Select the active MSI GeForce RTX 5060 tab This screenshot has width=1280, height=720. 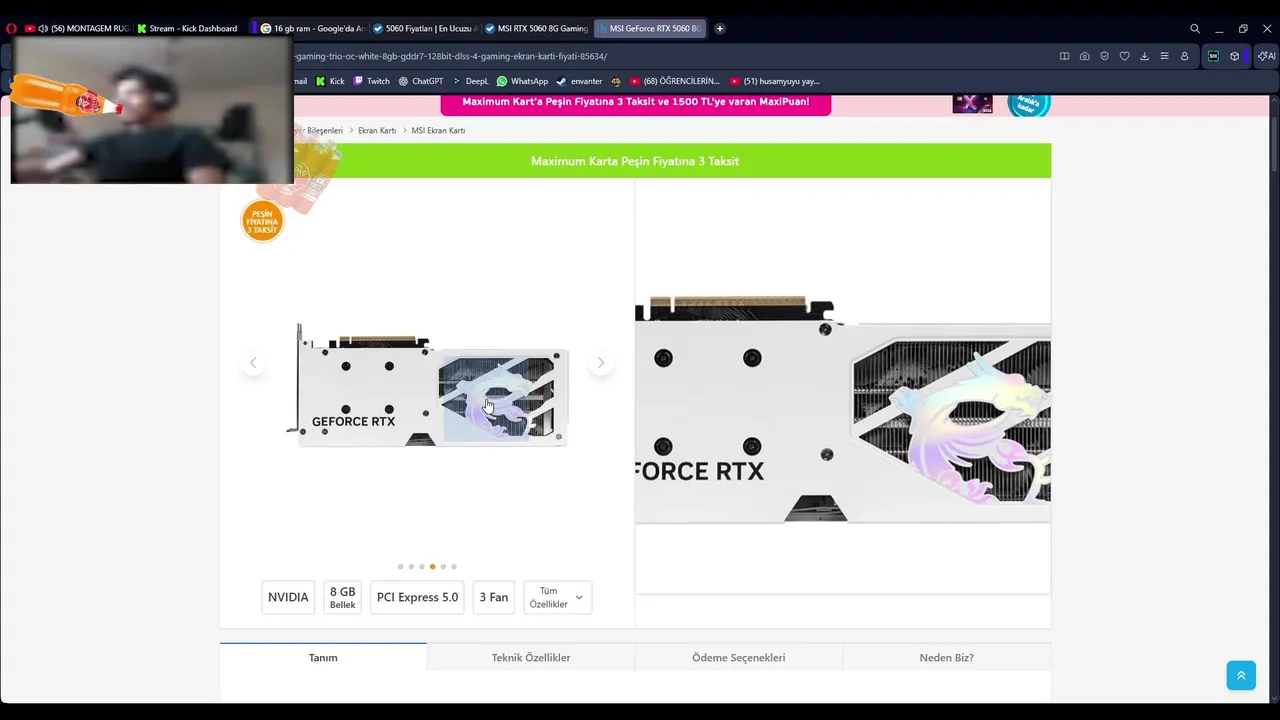pos(650,29)
